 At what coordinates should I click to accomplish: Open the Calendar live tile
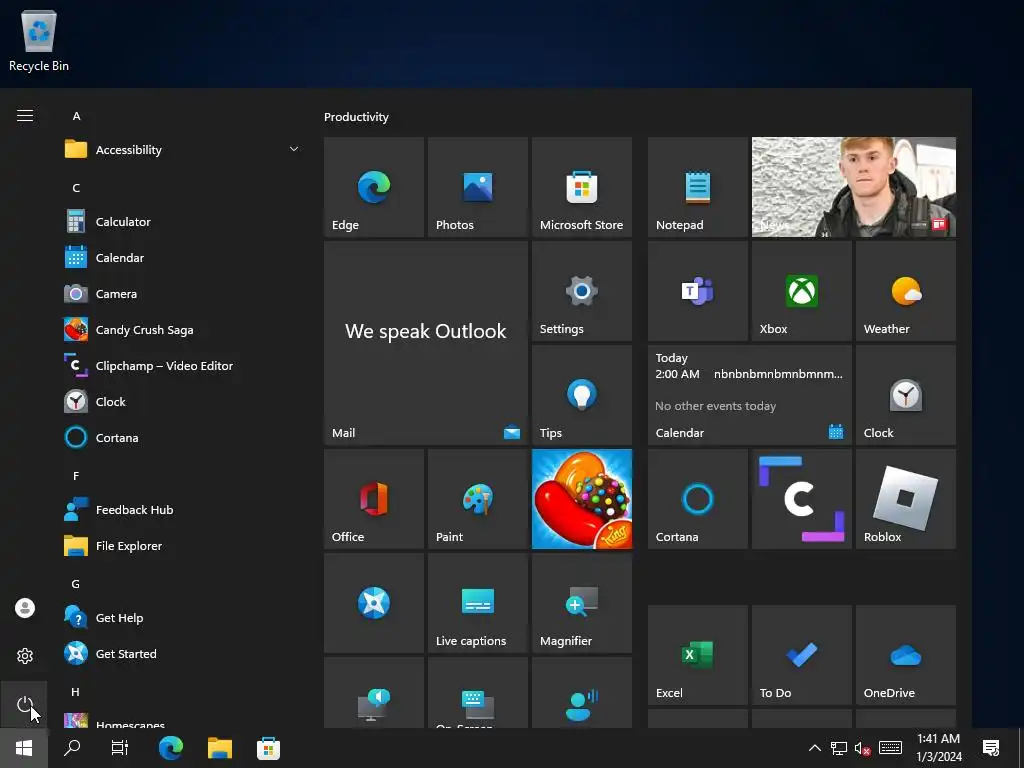tap(750, 395)
